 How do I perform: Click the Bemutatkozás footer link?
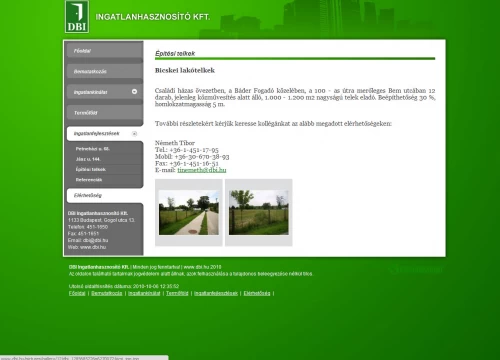107,293
